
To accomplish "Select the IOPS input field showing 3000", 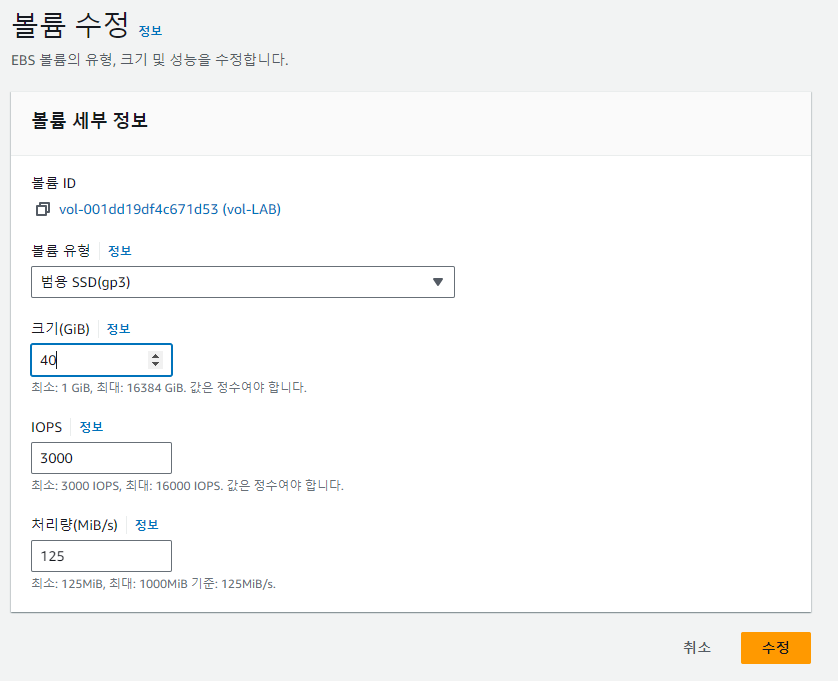I will (101, 458).
